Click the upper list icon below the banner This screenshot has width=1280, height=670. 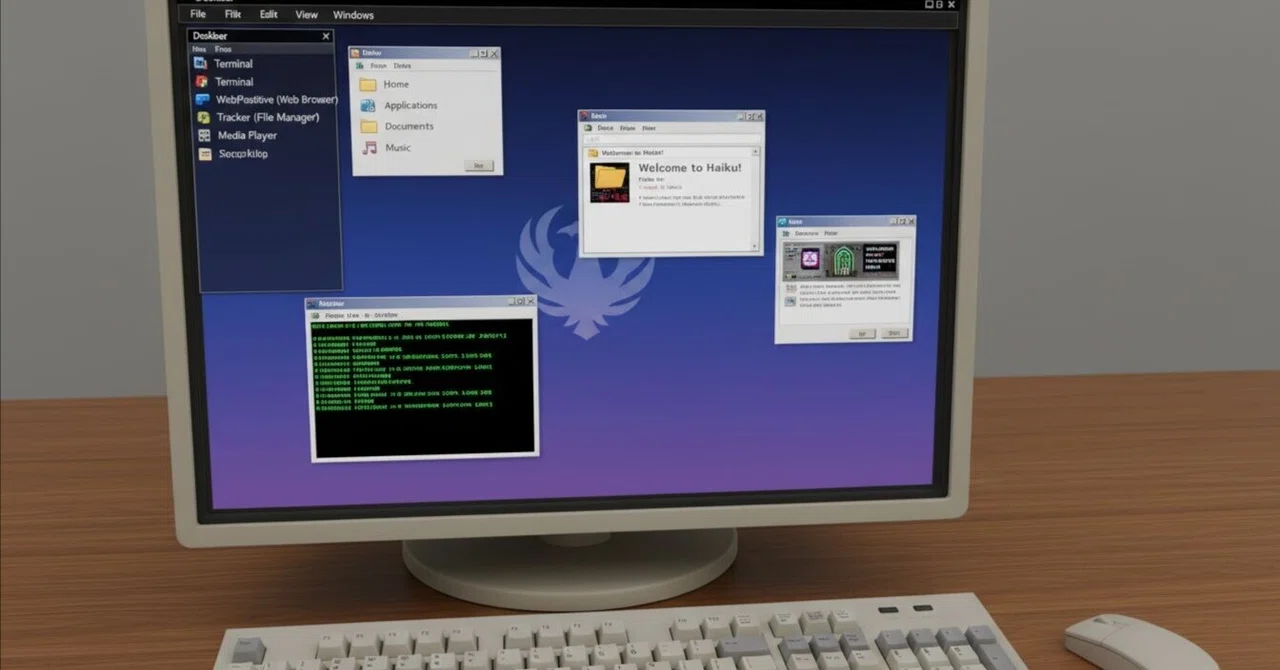coord(790,288)
